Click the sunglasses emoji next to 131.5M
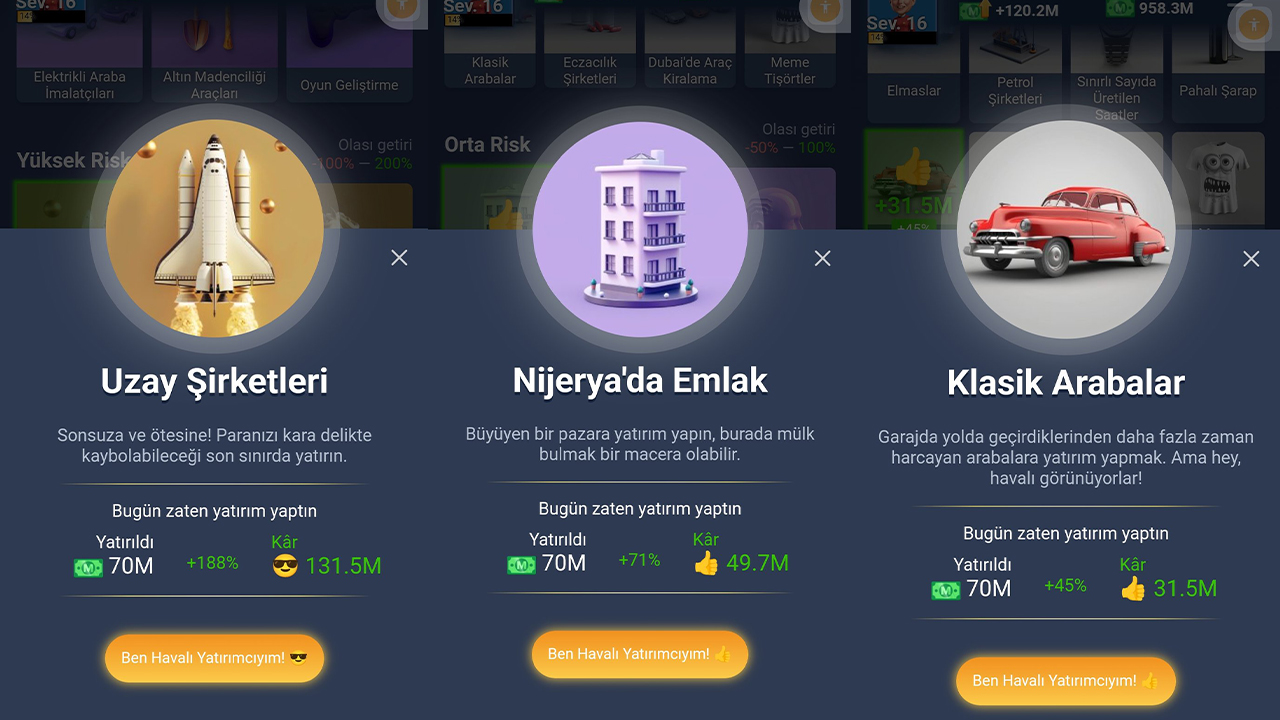The image size is (1280, 720). 285,566
